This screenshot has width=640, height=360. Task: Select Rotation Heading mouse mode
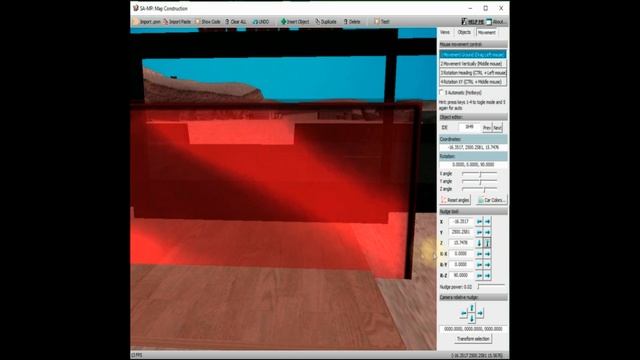click(x=473, y=73)
